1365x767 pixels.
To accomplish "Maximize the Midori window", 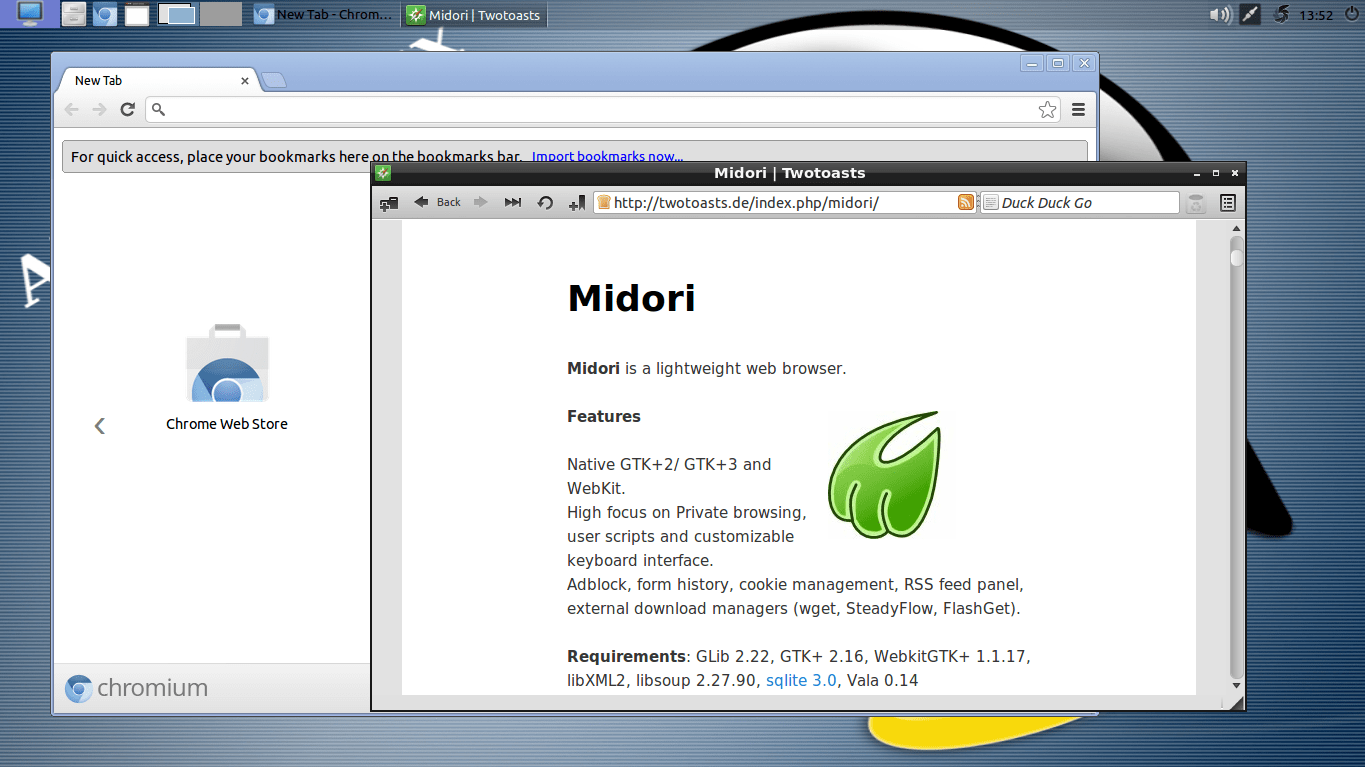I will (x=1216, y=173).
